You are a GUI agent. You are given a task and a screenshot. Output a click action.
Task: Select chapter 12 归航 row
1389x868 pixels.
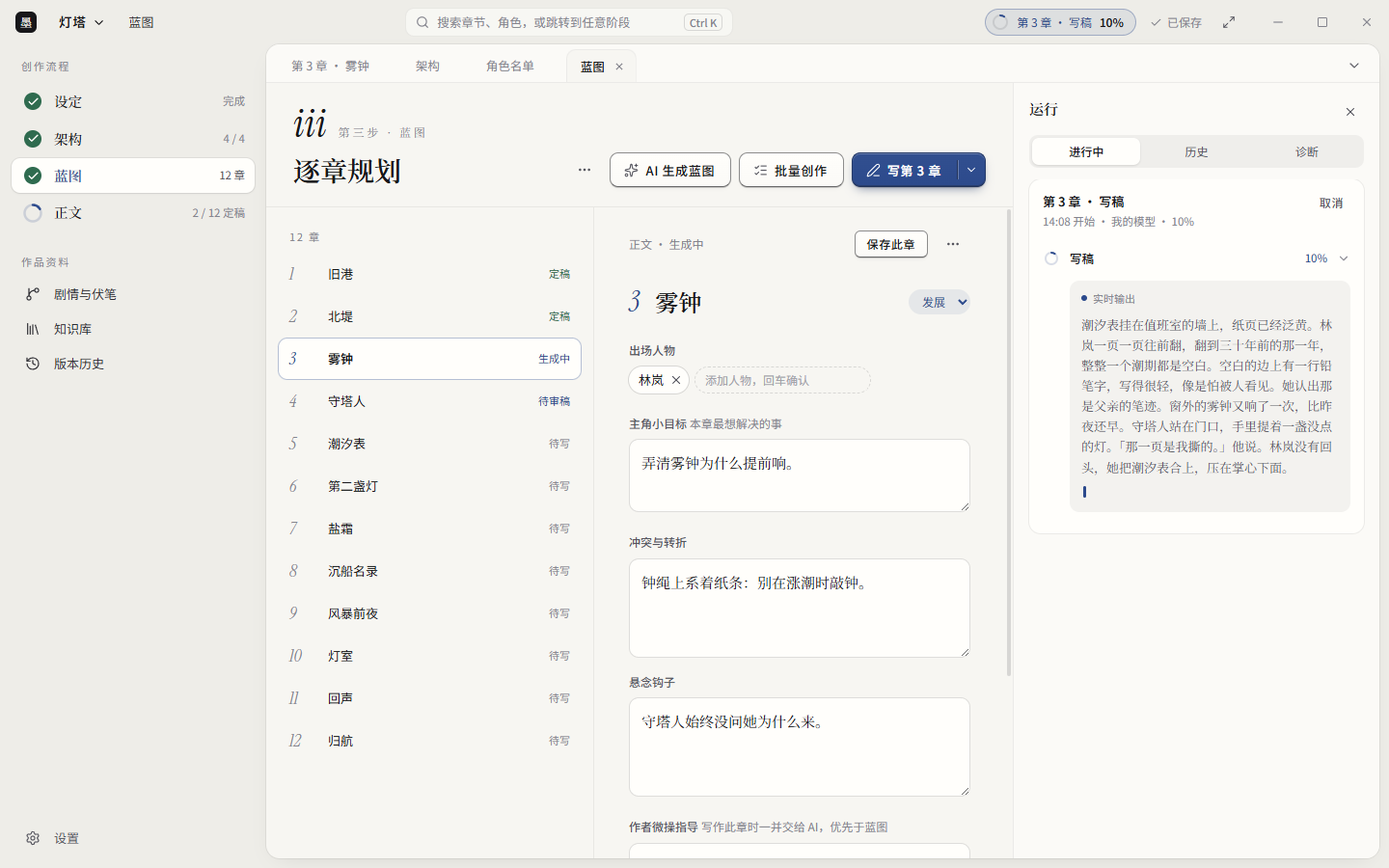coord(429,741)
